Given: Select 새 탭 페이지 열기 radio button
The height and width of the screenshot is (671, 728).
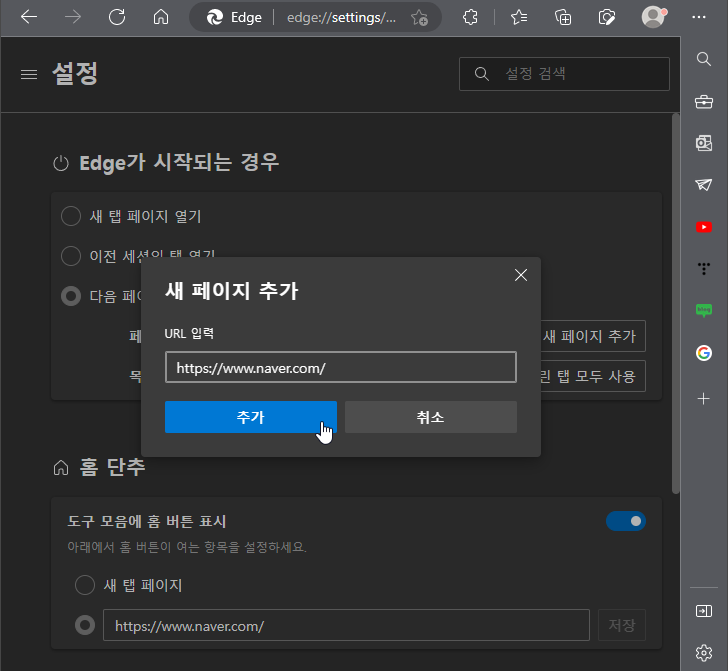Looking at the screenshot, I should [71, 216].
